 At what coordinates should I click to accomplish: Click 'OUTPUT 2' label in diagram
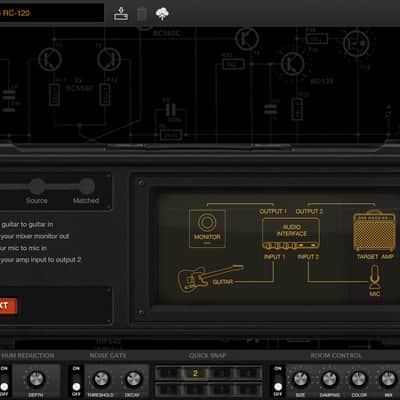click(x=309, y=212)
